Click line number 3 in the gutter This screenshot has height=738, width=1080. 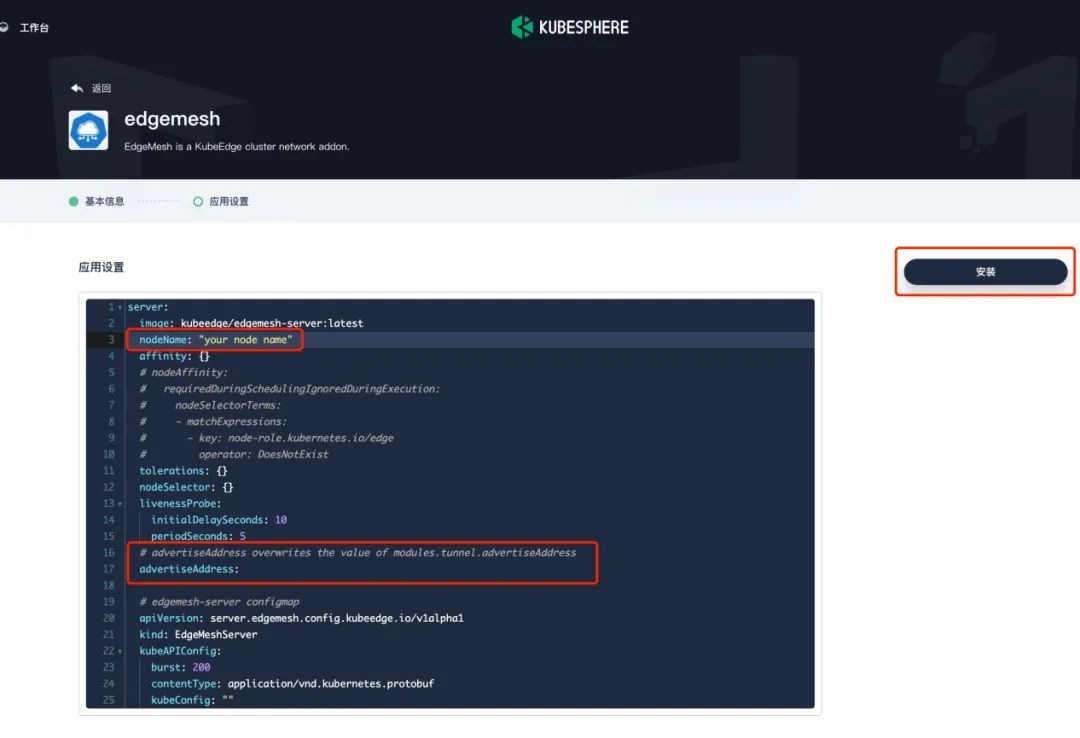(111, 340)
